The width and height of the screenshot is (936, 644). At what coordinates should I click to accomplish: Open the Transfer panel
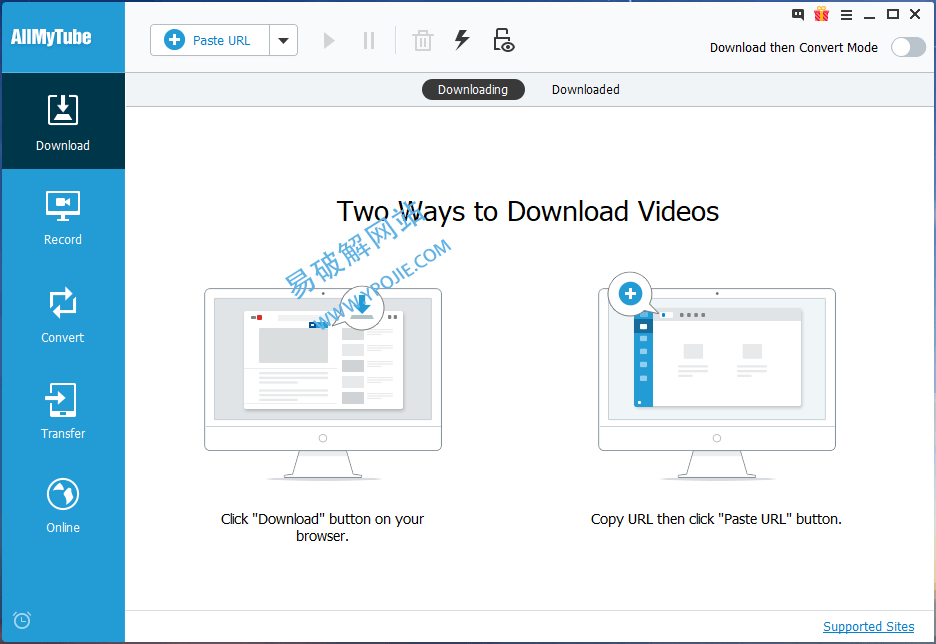pos(62,410)
